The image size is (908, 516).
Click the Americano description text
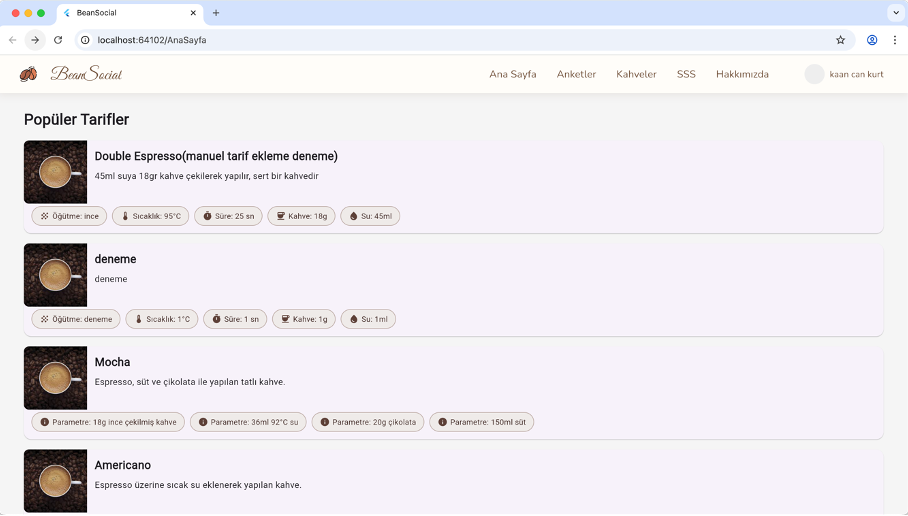(x=198, y=485)
